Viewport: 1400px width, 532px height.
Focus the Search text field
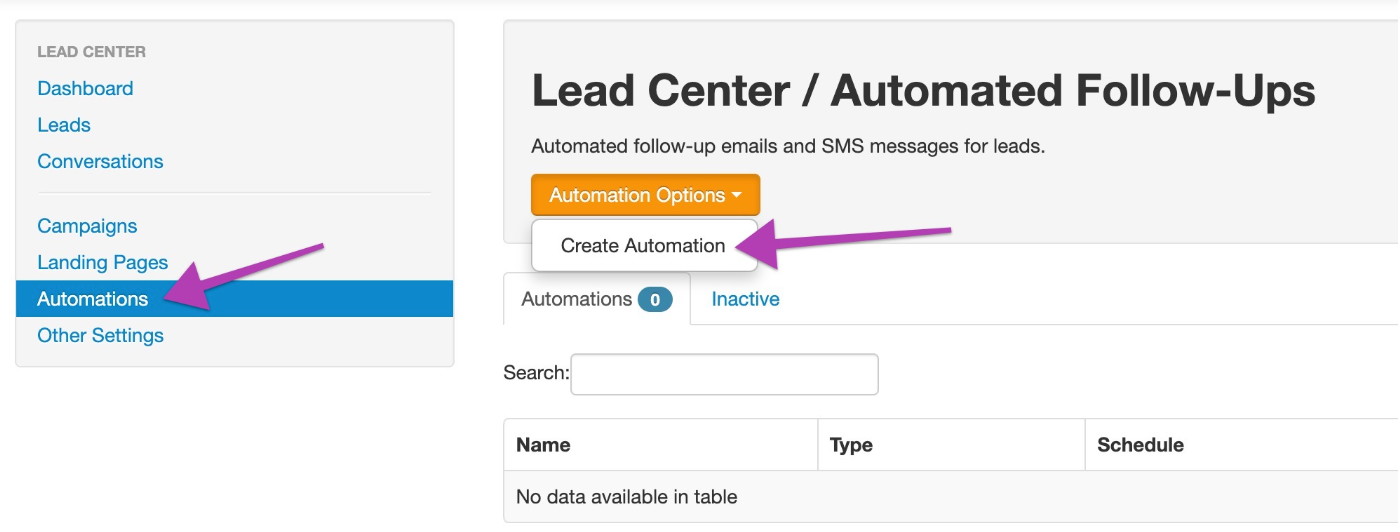coord(724,374)
